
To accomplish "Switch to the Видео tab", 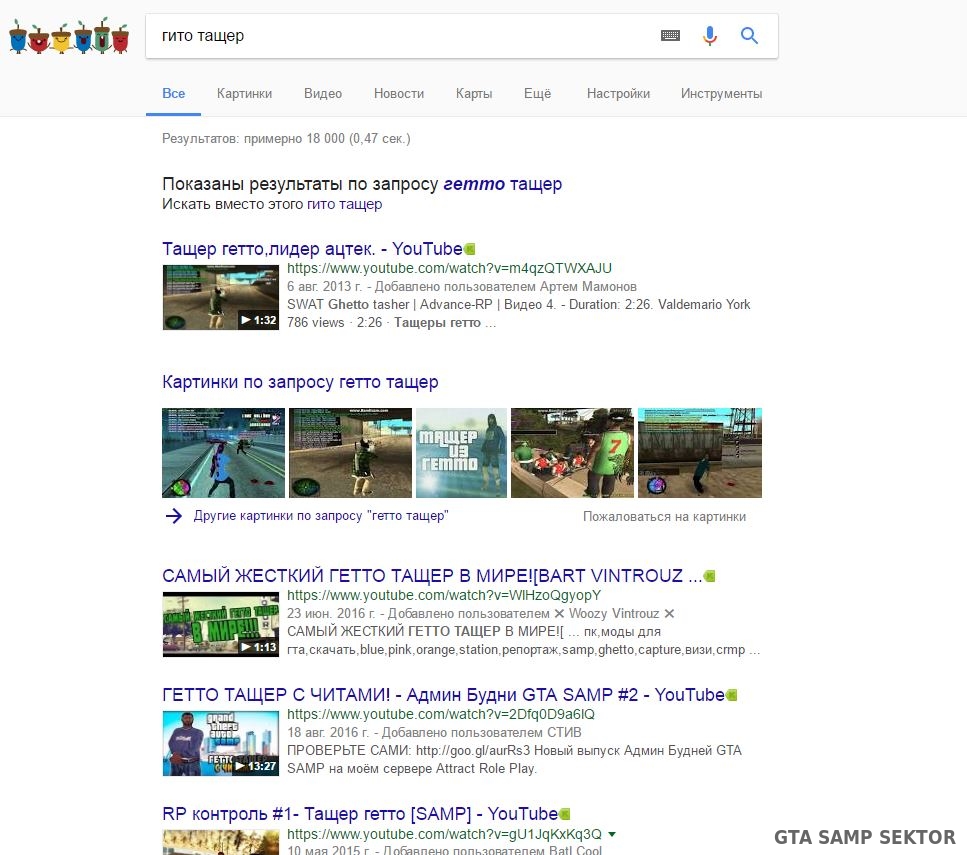I will 323,94.
